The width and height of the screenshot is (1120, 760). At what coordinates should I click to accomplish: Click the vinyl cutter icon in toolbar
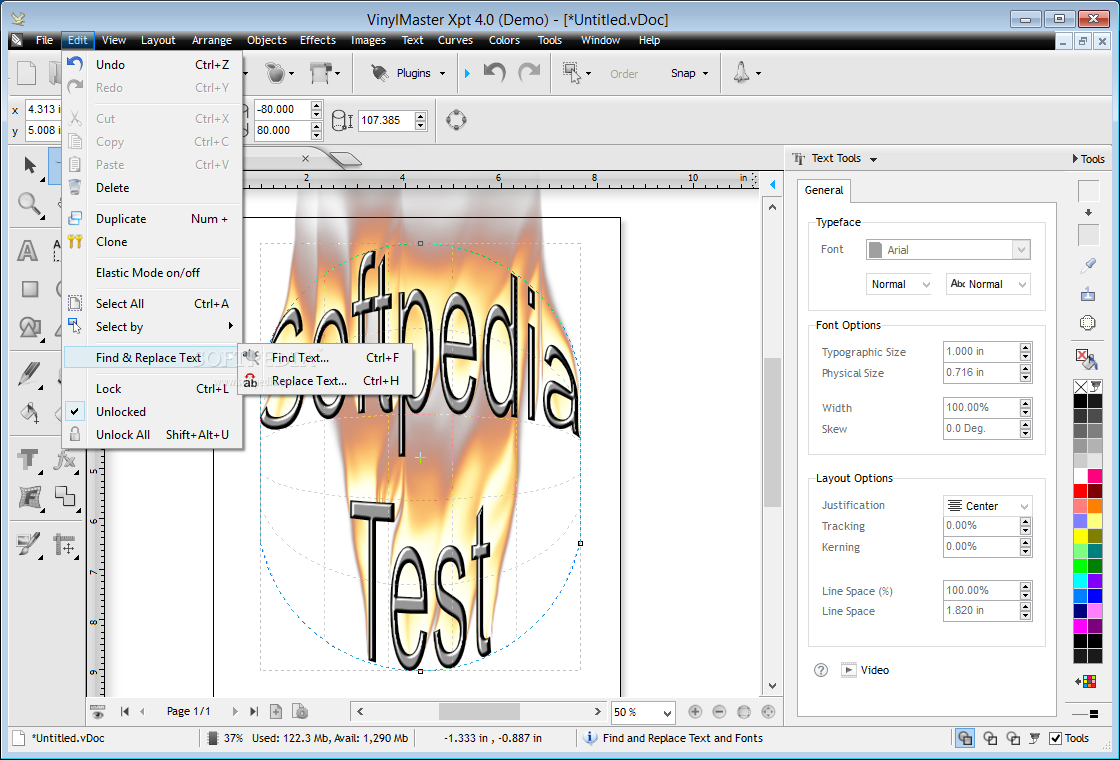(321, 72)
